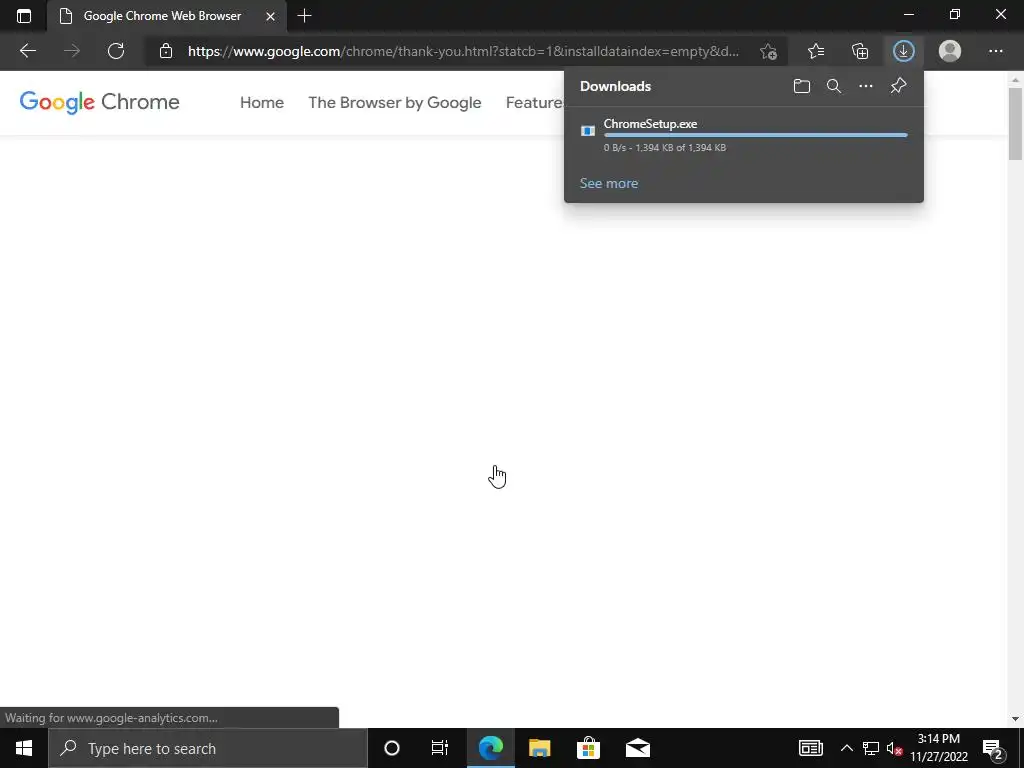Click the muted volume tray icon

[895, 748]
